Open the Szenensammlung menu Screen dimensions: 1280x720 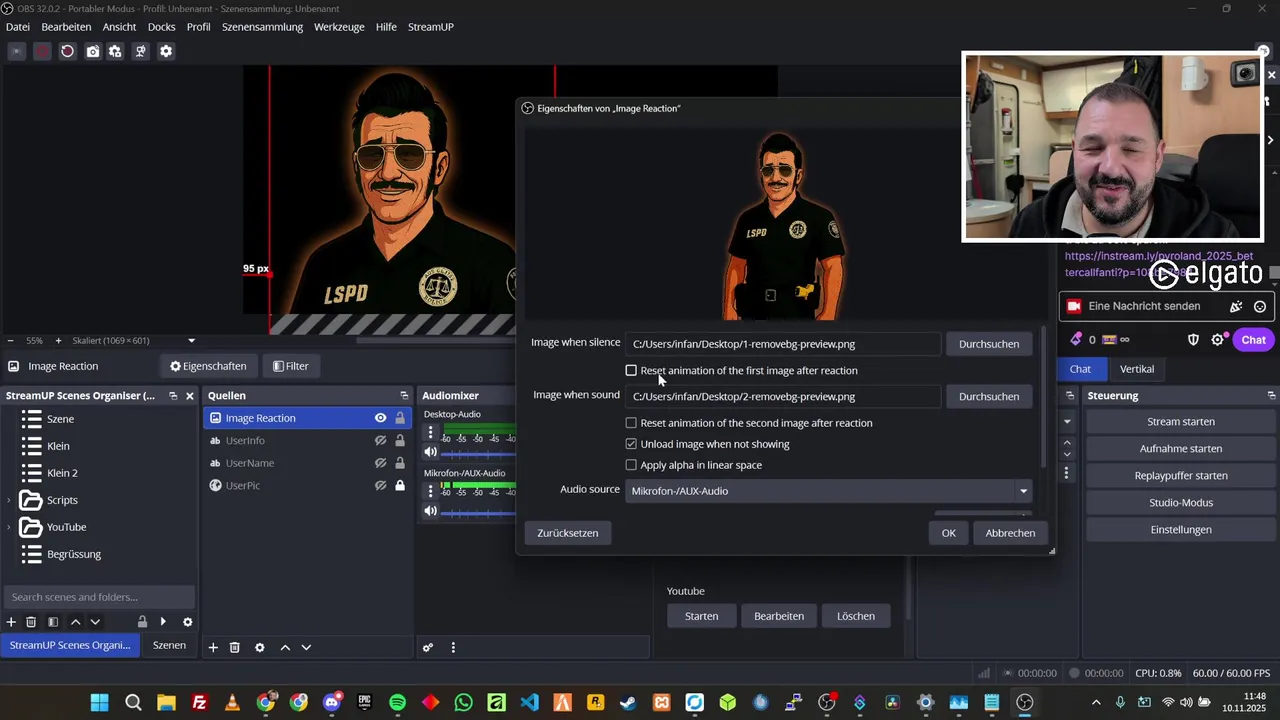tap(262, 27)
